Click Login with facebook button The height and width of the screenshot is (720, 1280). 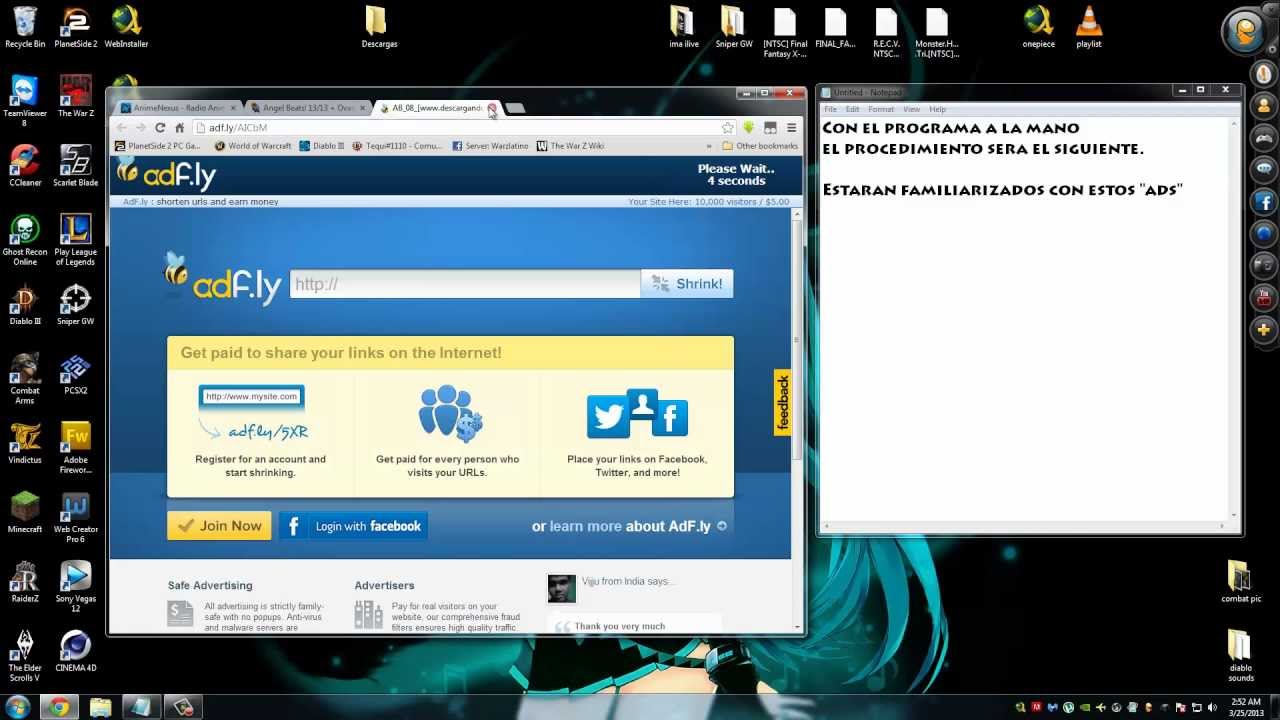click(x=353, y=526)
